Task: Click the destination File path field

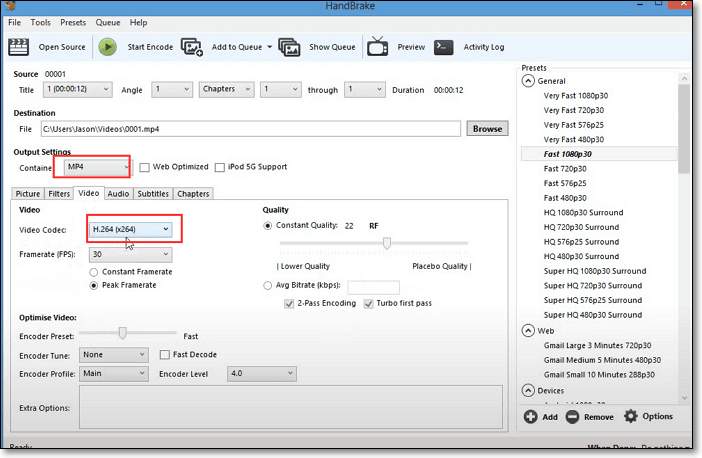Action: pos(251,129)
